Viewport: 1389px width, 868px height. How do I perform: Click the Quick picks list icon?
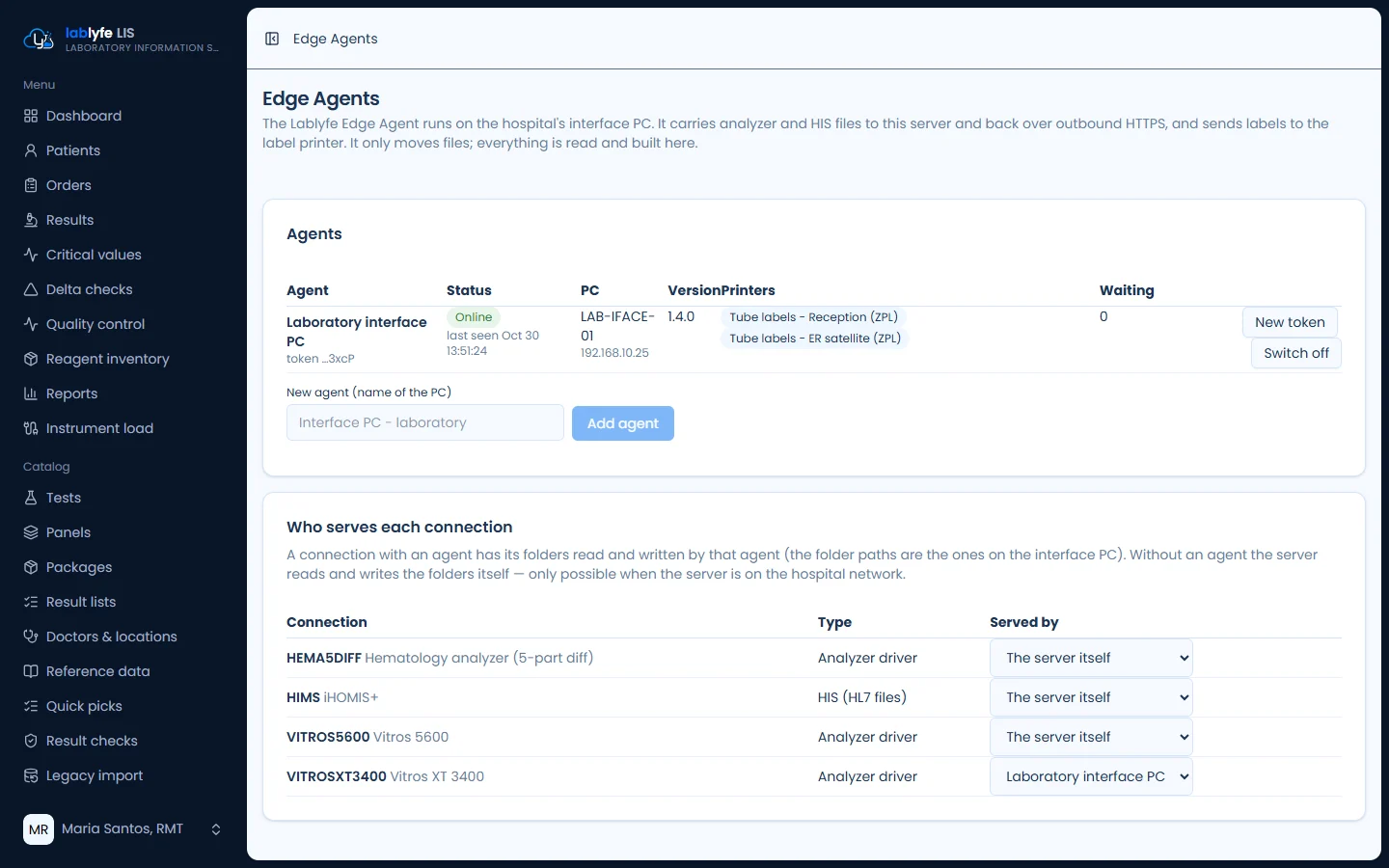pos(31,706)
